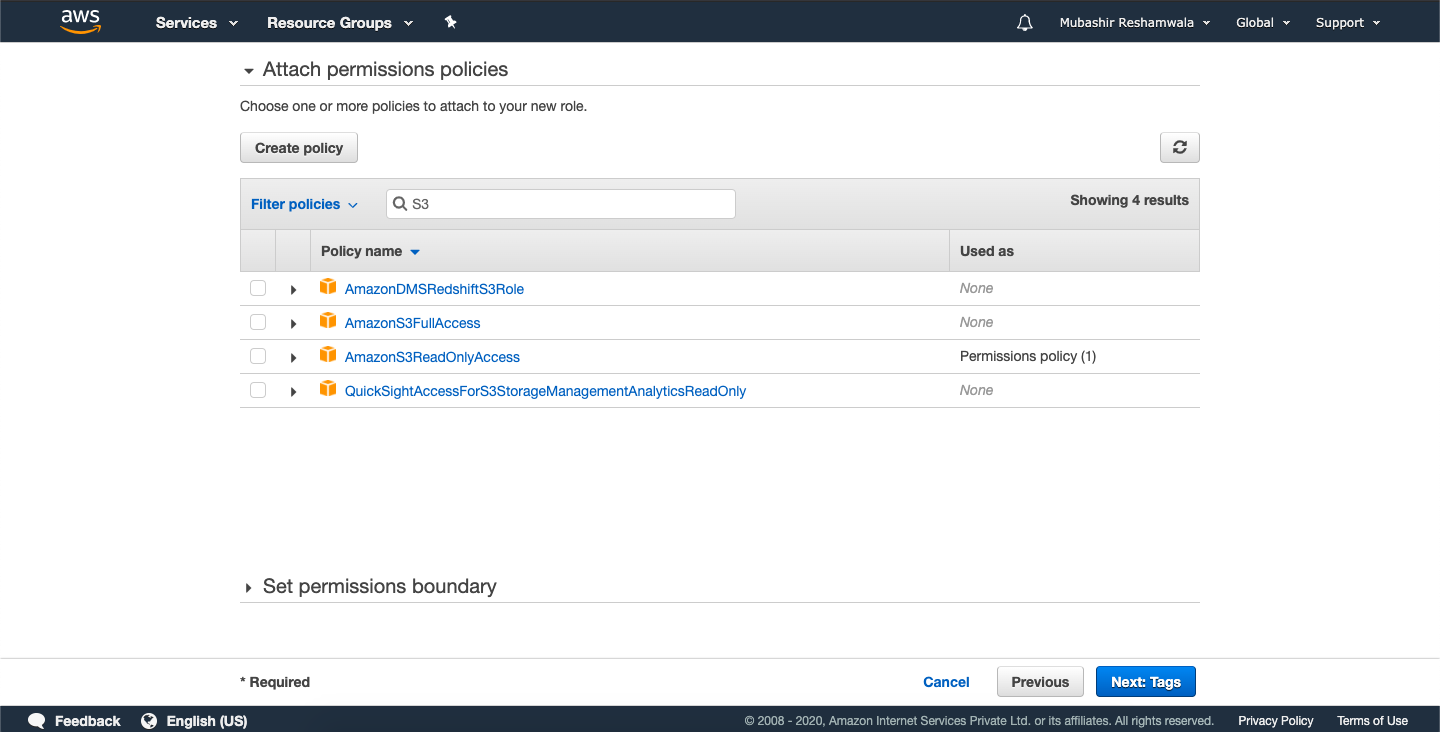Open the Global region menu
Viewport: 1440px width, 732px height.
click(x=1263, y=22)
